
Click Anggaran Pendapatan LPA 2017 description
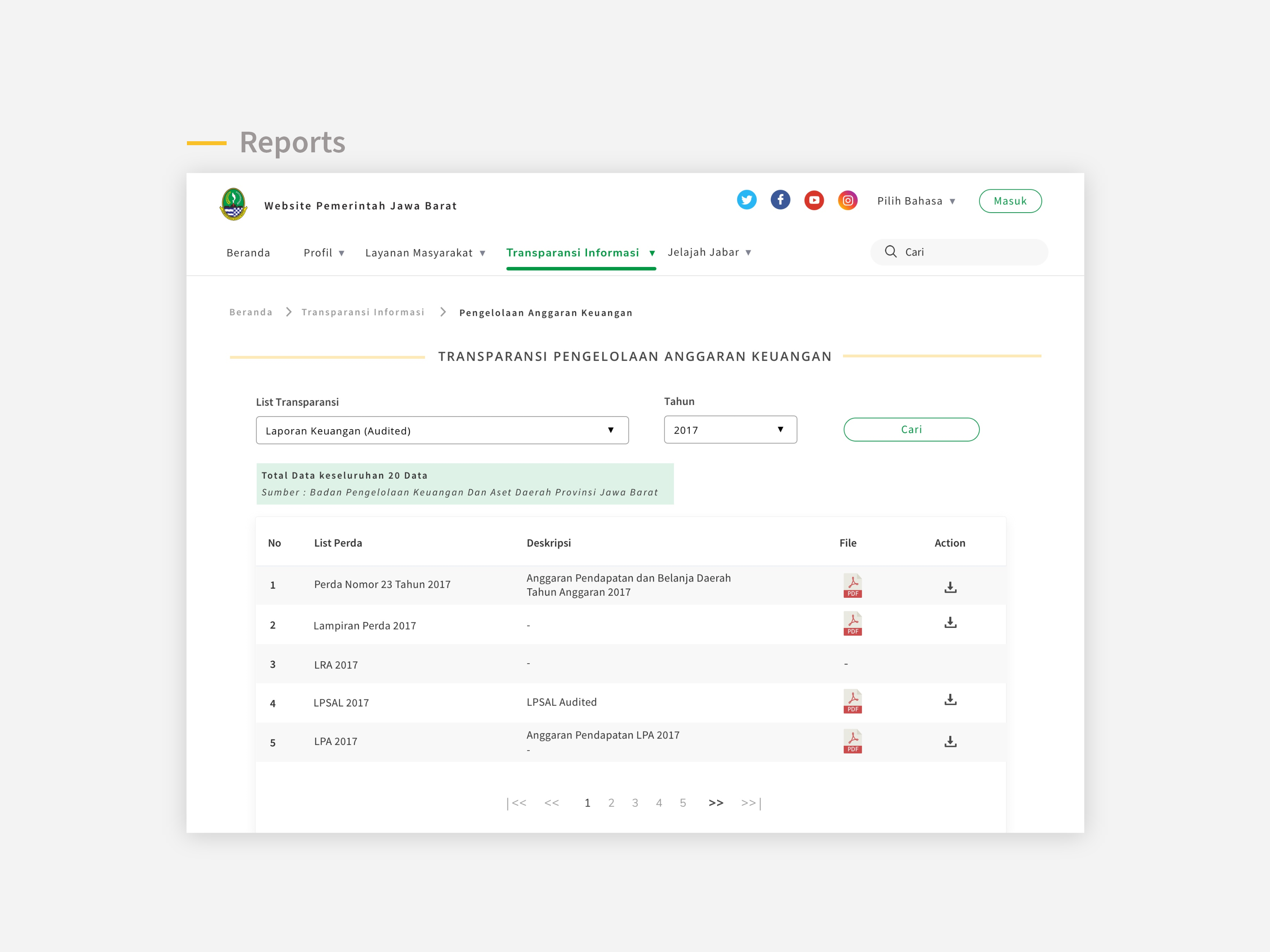coord(603,735)
